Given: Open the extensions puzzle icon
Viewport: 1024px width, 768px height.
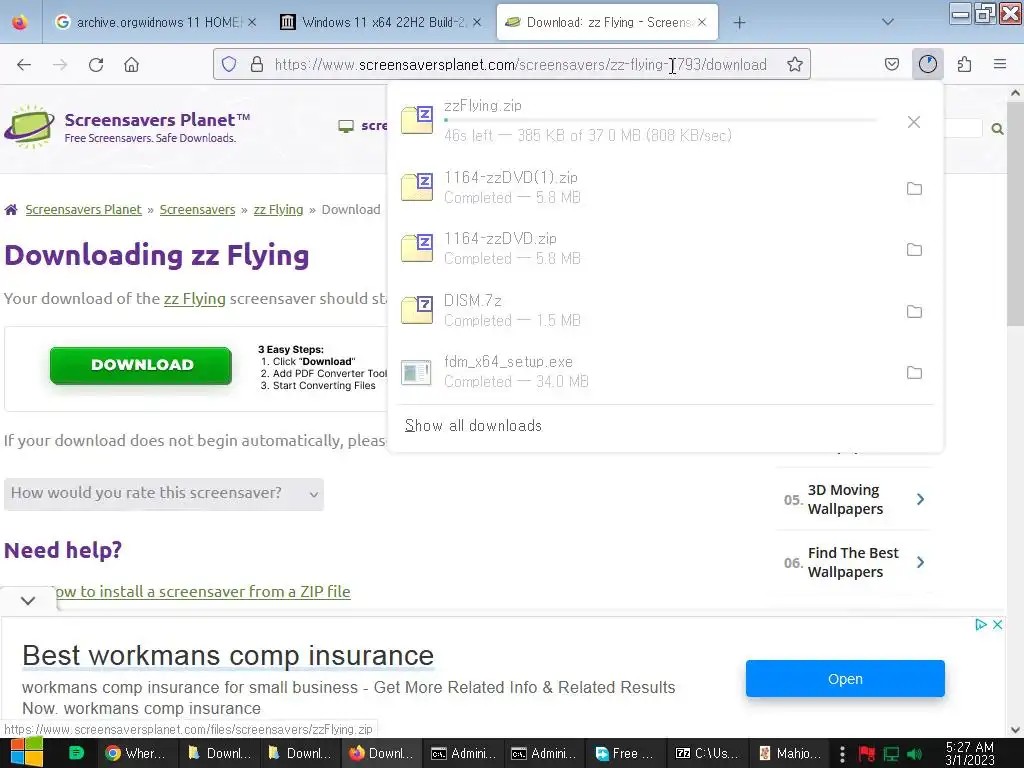Looking at the screenshot, I should [964, 64].
